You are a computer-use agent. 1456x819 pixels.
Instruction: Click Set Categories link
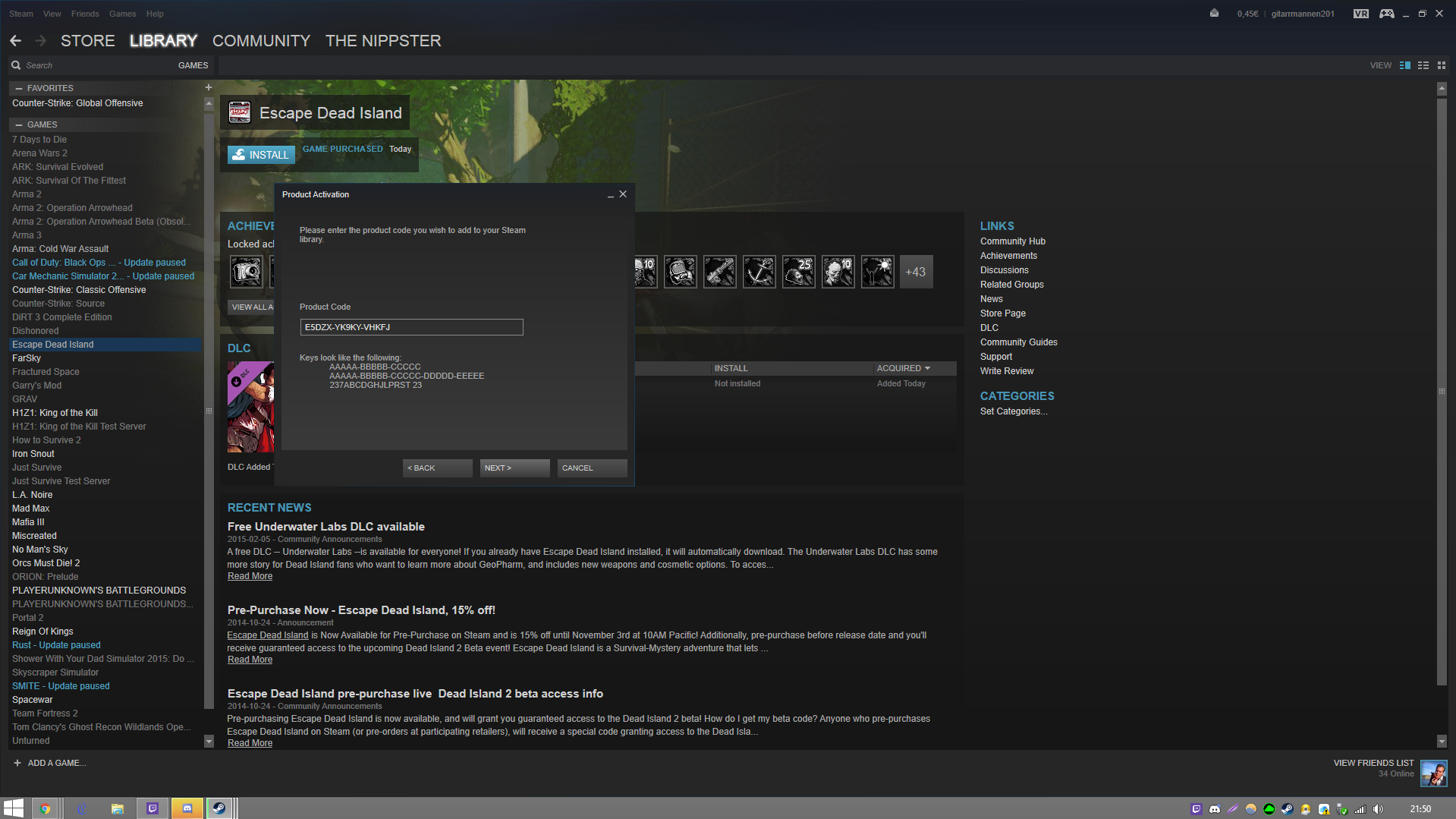[x=1013, y=411]
